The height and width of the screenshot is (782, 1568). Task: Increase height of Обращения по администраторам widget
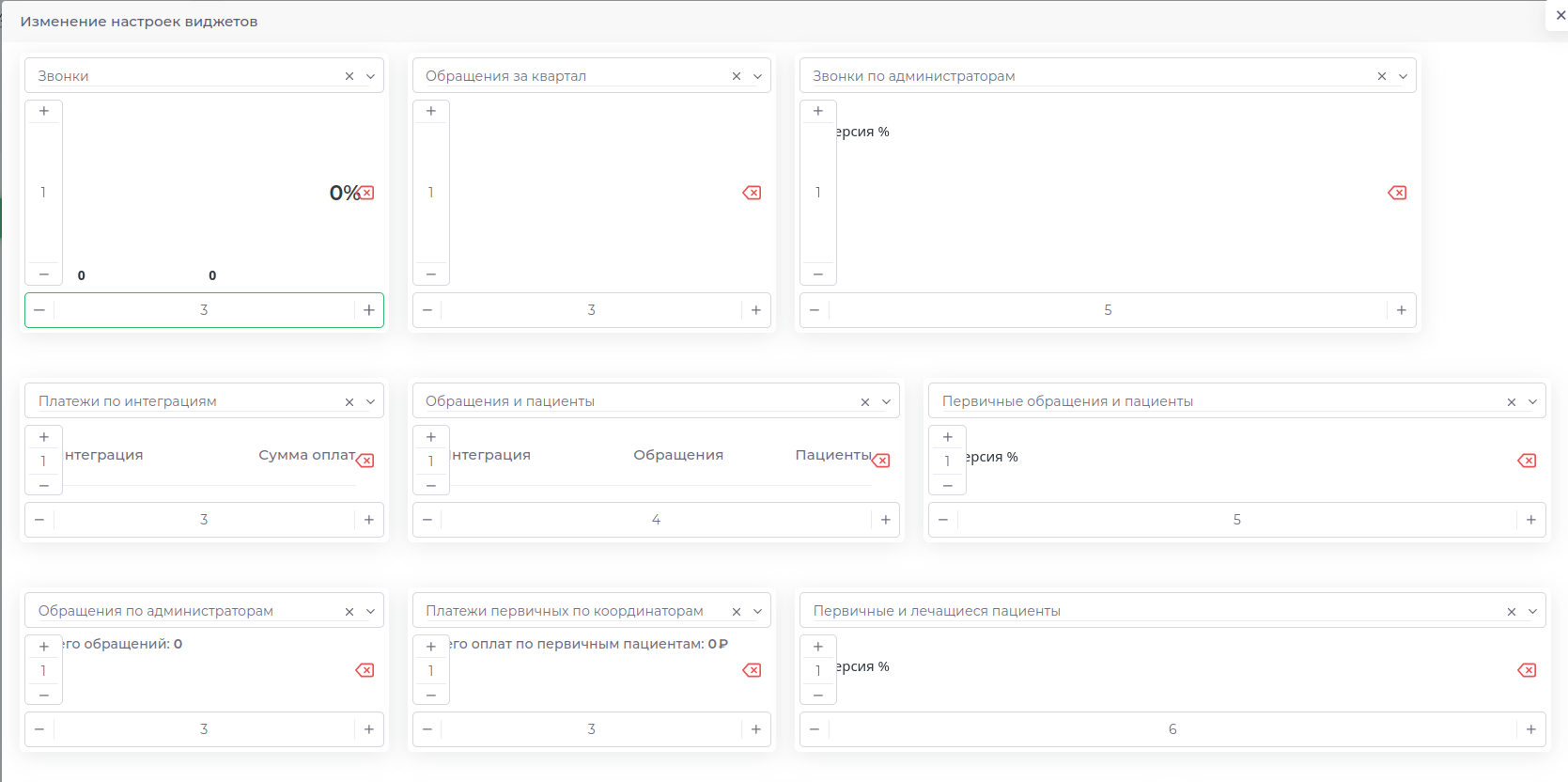click(x=43, y=647)
